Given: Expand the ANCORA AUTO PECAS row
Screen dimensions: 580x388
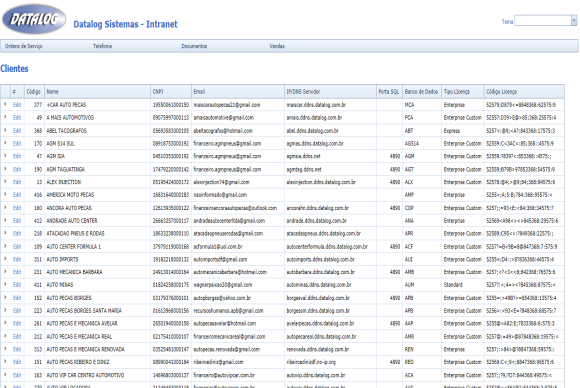Looking at the screenshot, I should point(5,208).
